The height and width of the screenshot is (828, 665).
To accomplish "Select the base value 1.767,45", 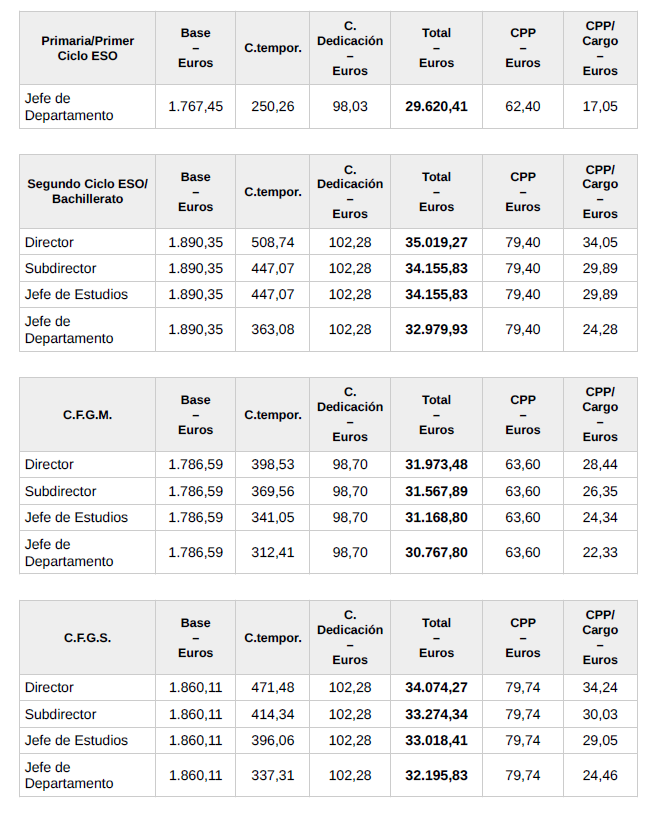I will point(195,106).
